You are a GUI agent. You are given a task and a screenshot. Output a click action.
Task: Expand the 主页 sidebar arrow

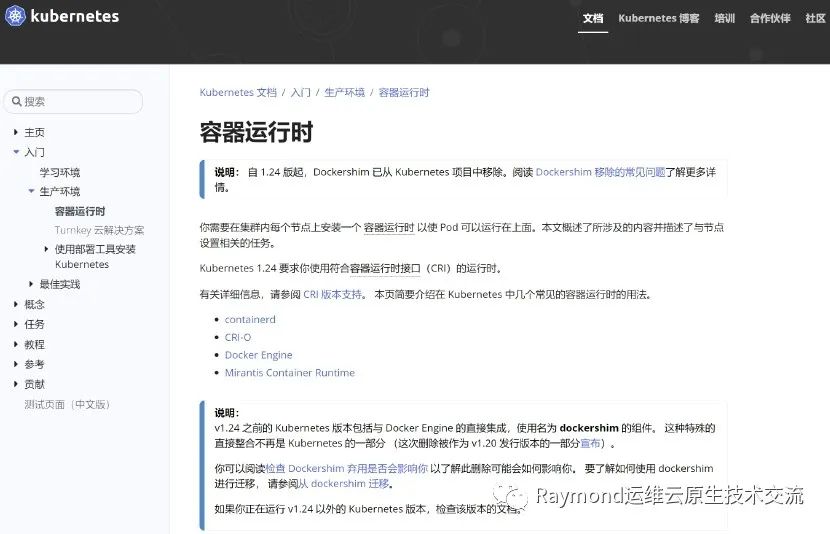(16, 132)
